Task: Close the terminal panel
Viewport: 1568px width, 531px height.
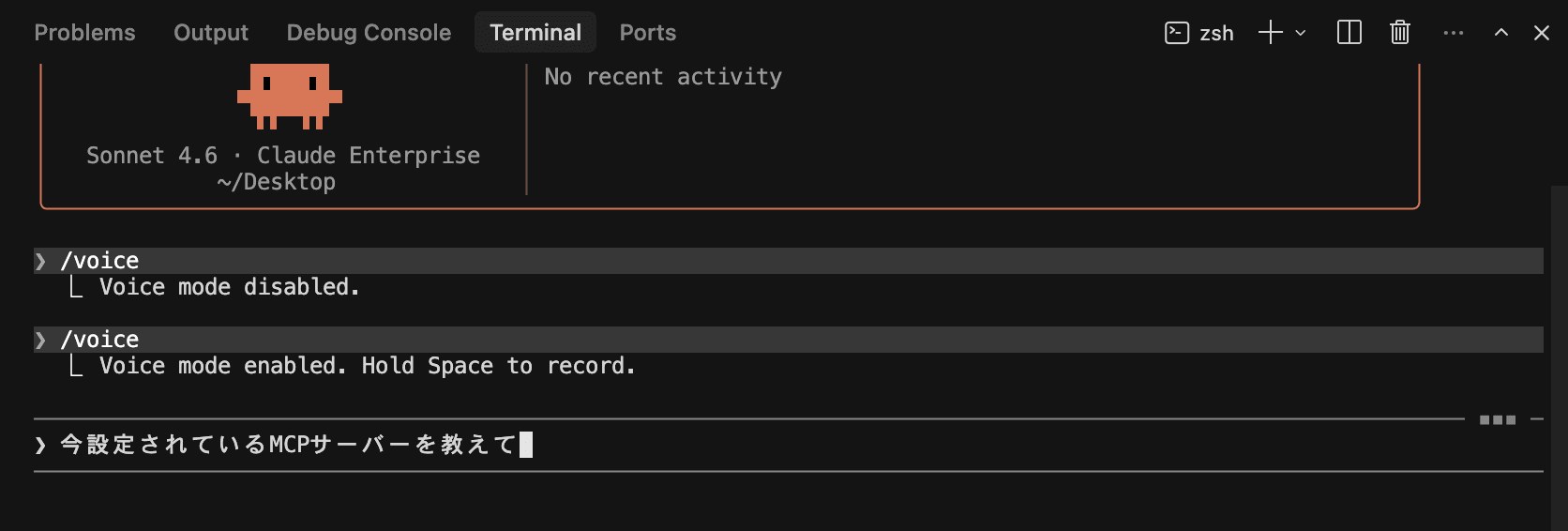Action: tap(1541, 33)
